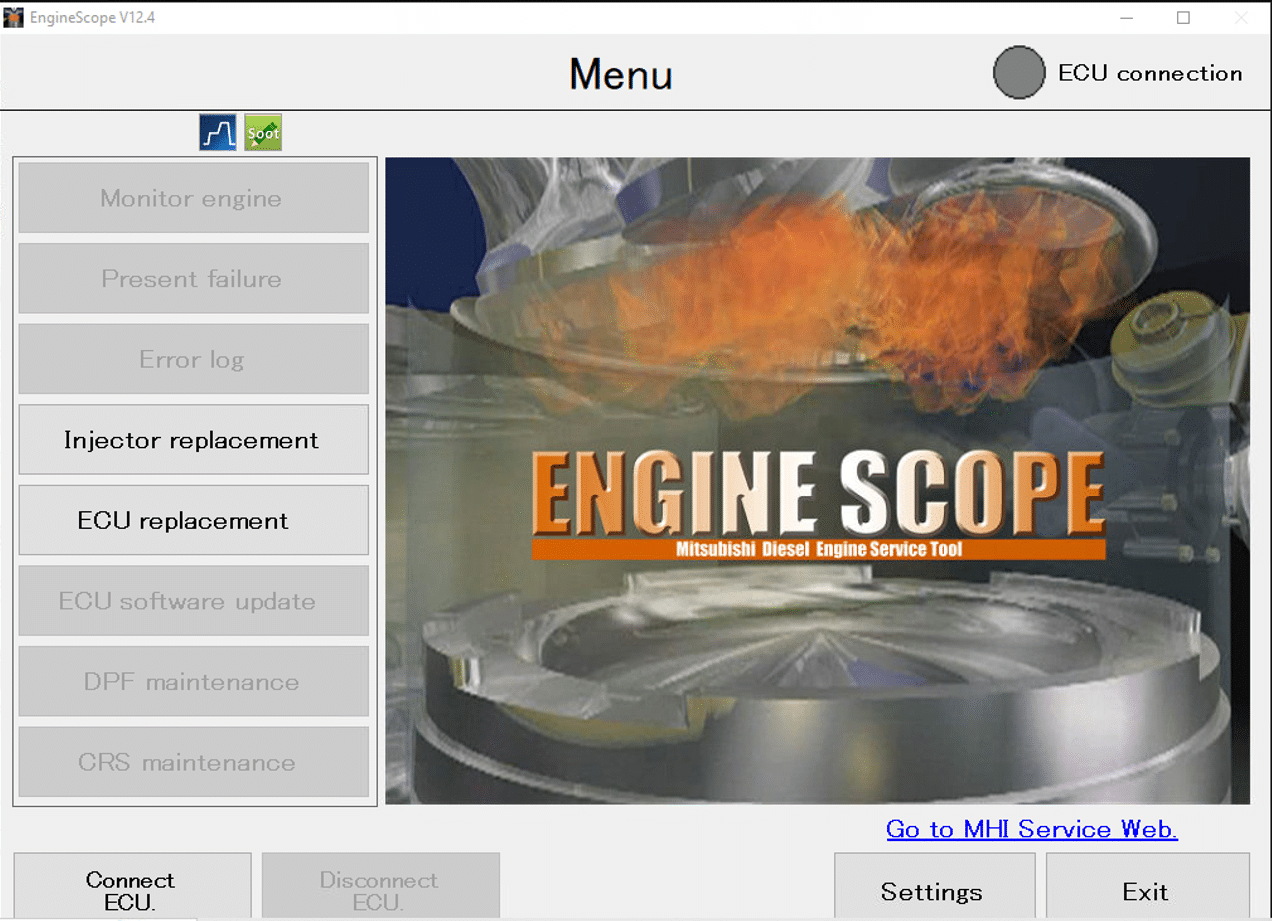Close the EngineScope window
This screenshot has height=921, width=1272.
[x=1241, y=18]
